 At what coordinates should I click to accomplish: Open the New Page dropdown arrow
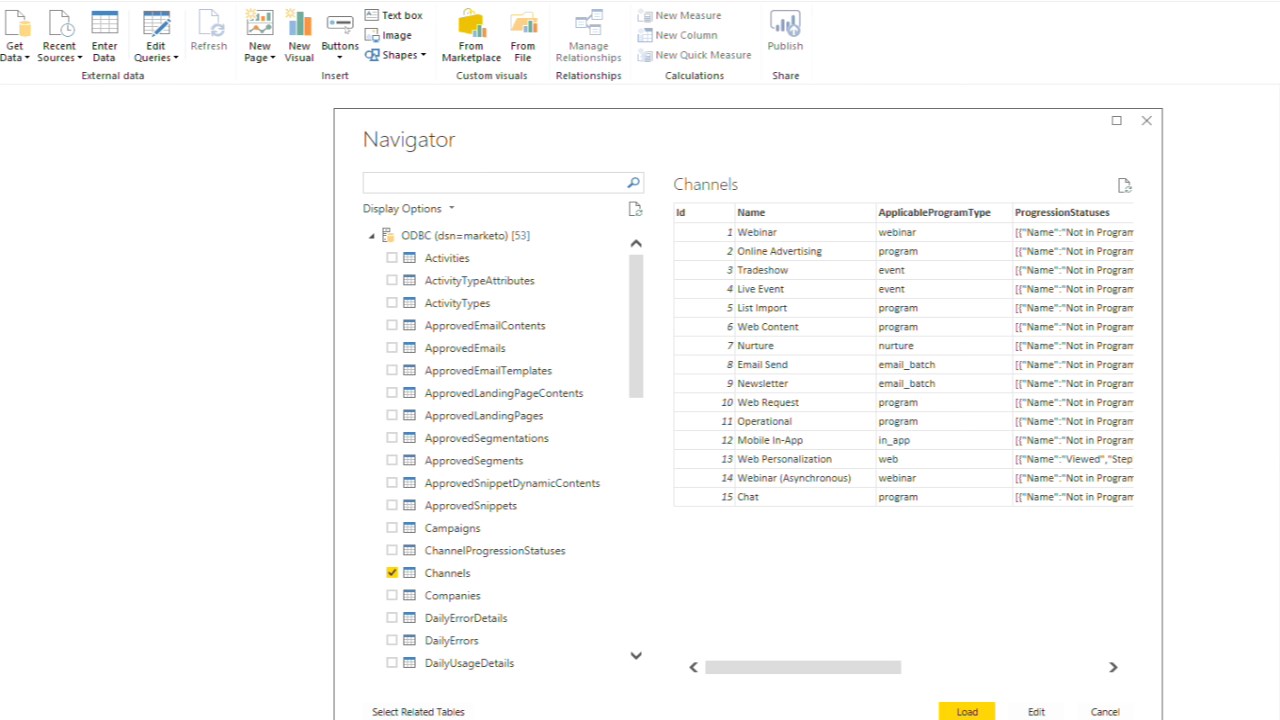[273, 58]
